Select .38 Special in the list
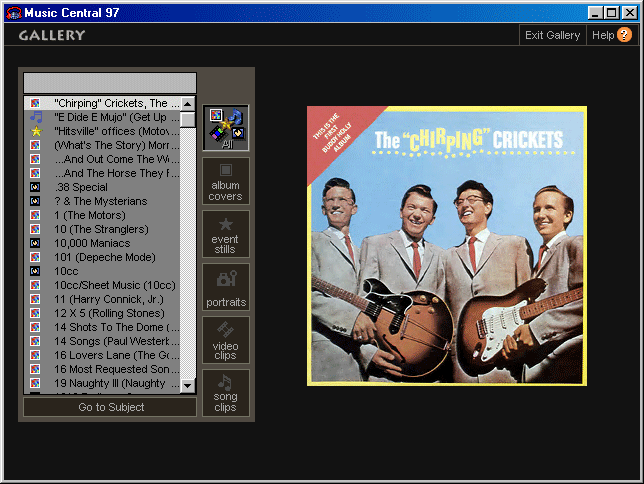The height and width of the screenshot is (484, 644). 102,187
